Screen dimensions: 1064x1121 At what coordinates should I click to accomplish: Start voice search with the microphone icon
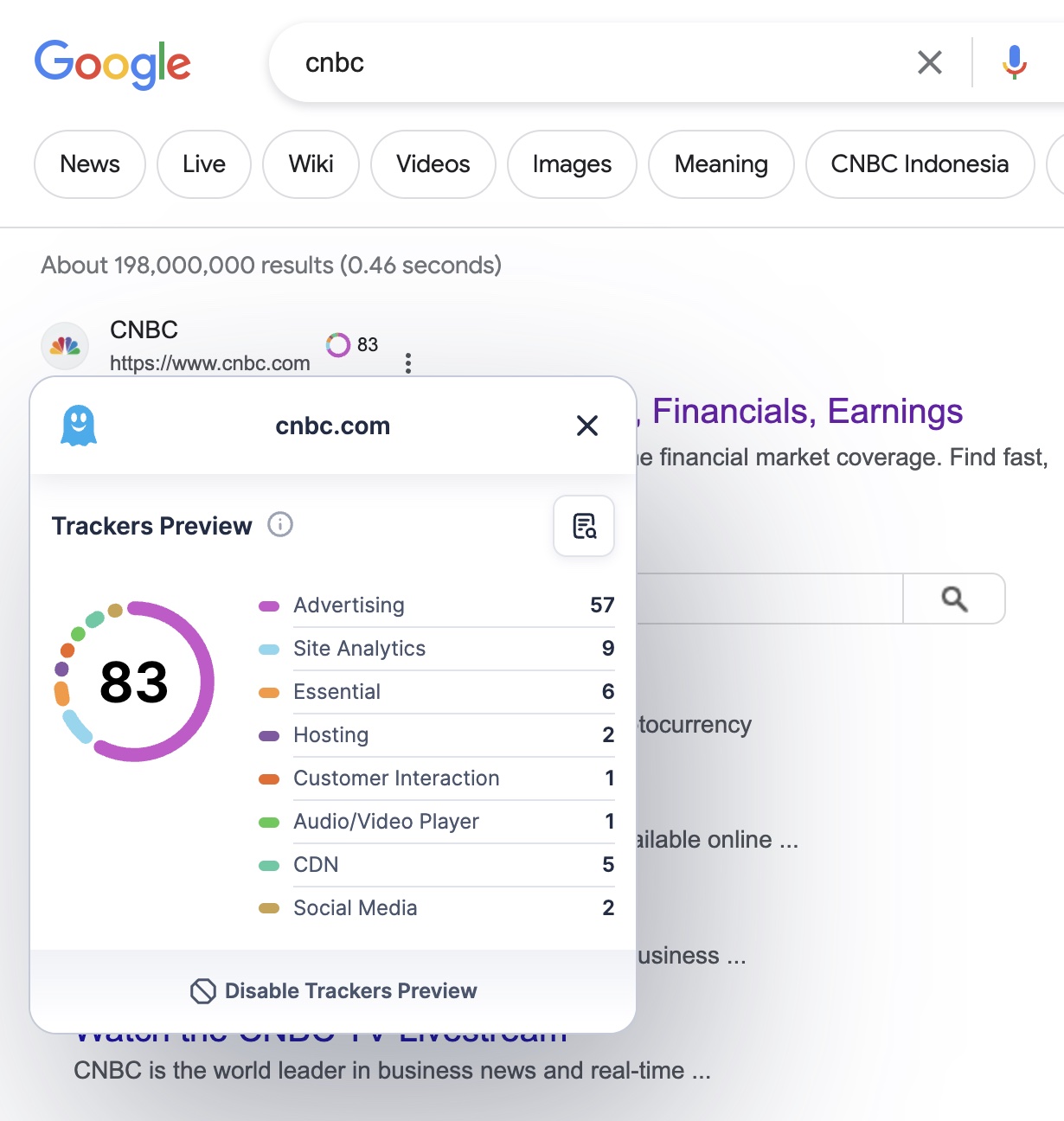click(1014, 62)
